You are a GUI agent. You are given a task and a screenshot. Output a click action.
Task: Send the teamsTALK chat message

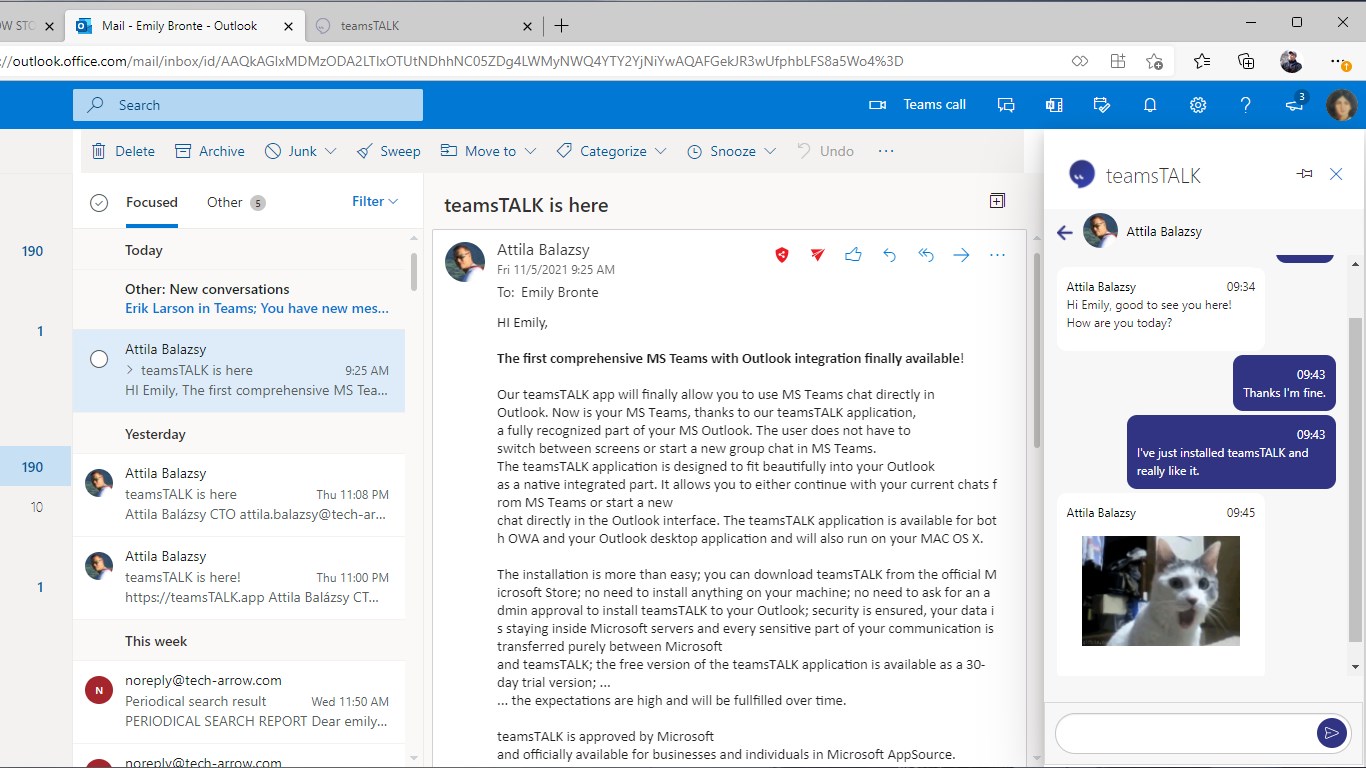point(1331,733)
